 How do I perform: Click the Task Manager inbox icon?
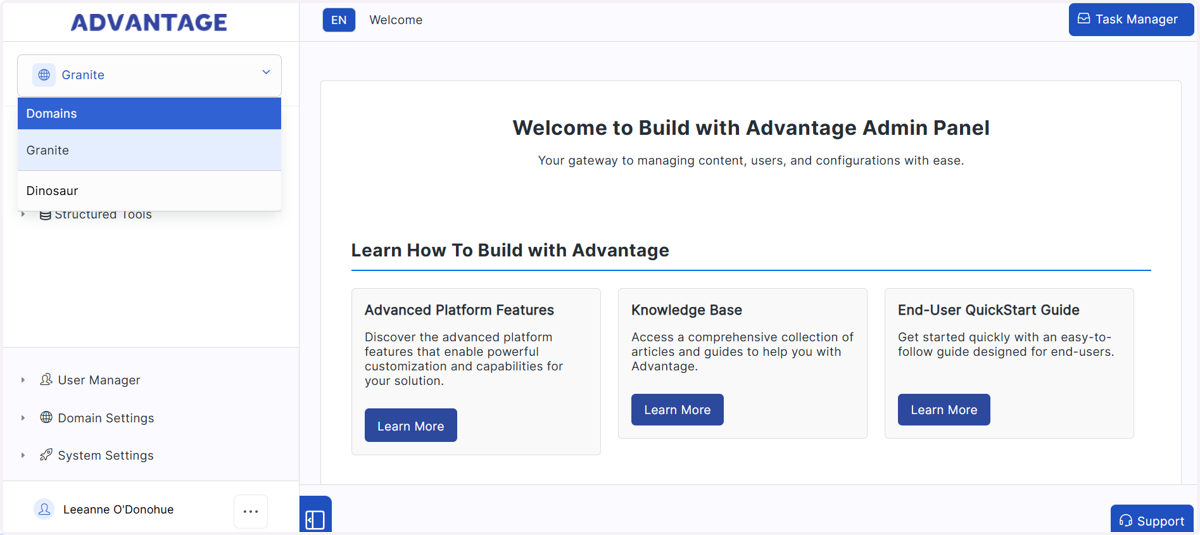tap(1084, 19)
